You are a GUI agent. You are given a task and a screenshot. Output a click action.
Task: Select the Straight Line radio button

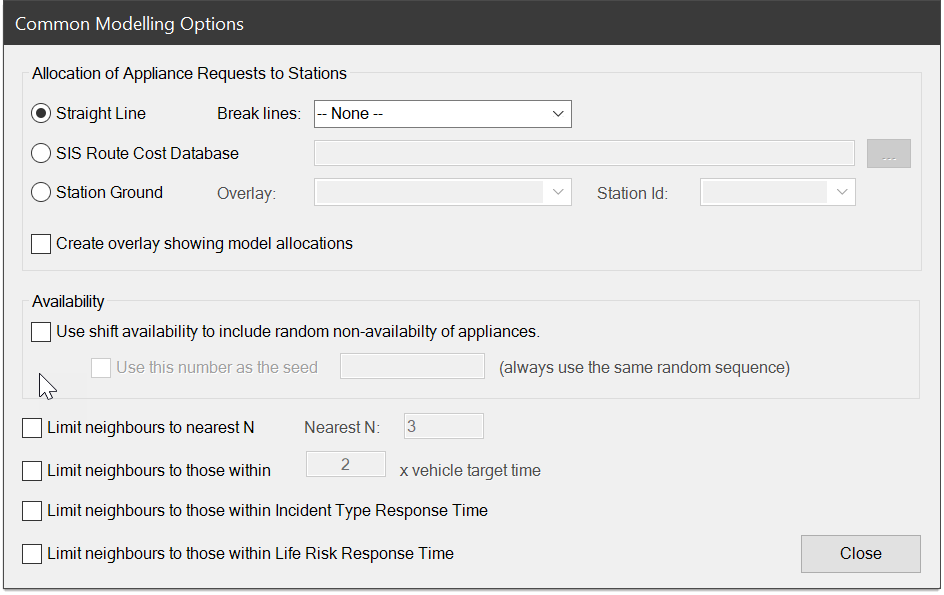click(x=40, y=113)
